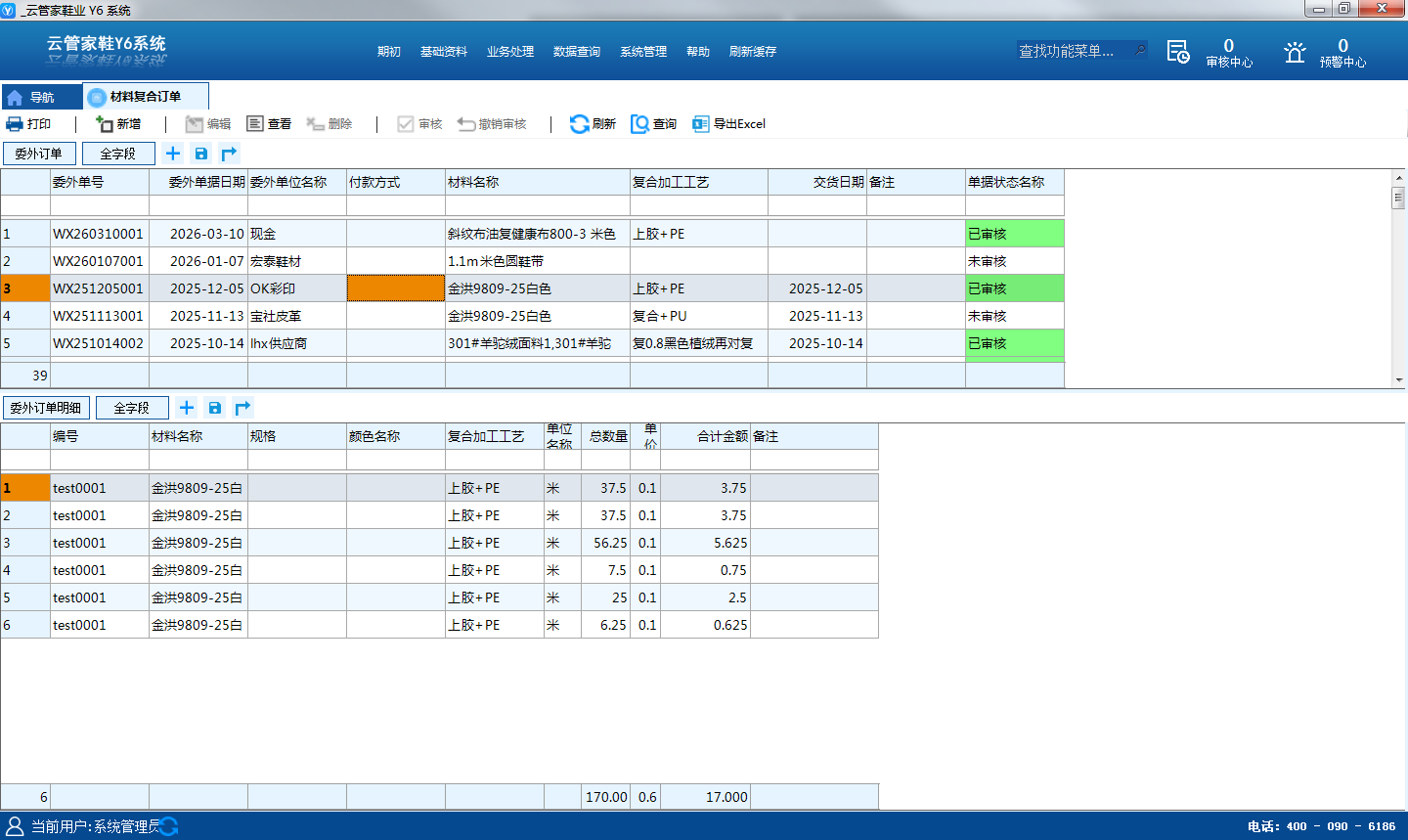1408x840 pixels.
Task: Click the plus icon in 委外订单明细 toolbar
Action: (x=187, y=408)
